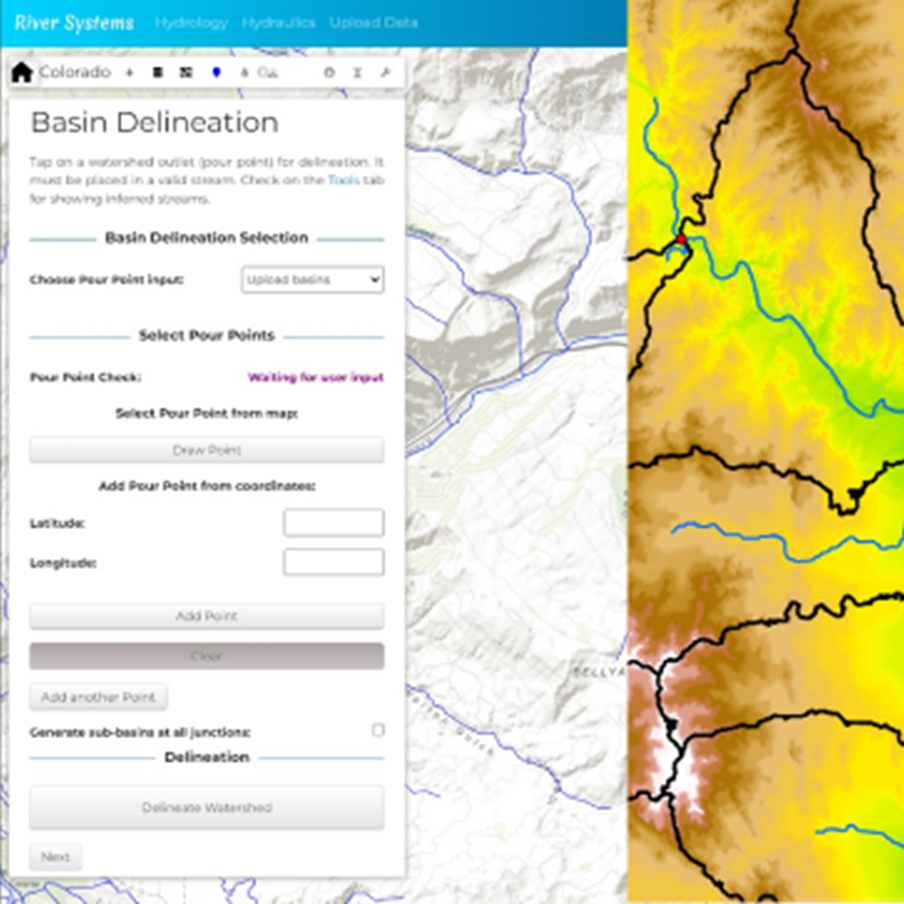Click the plus icon beside Colorado
This screenshot has width=904, height=904.
(x=129, y=73)
